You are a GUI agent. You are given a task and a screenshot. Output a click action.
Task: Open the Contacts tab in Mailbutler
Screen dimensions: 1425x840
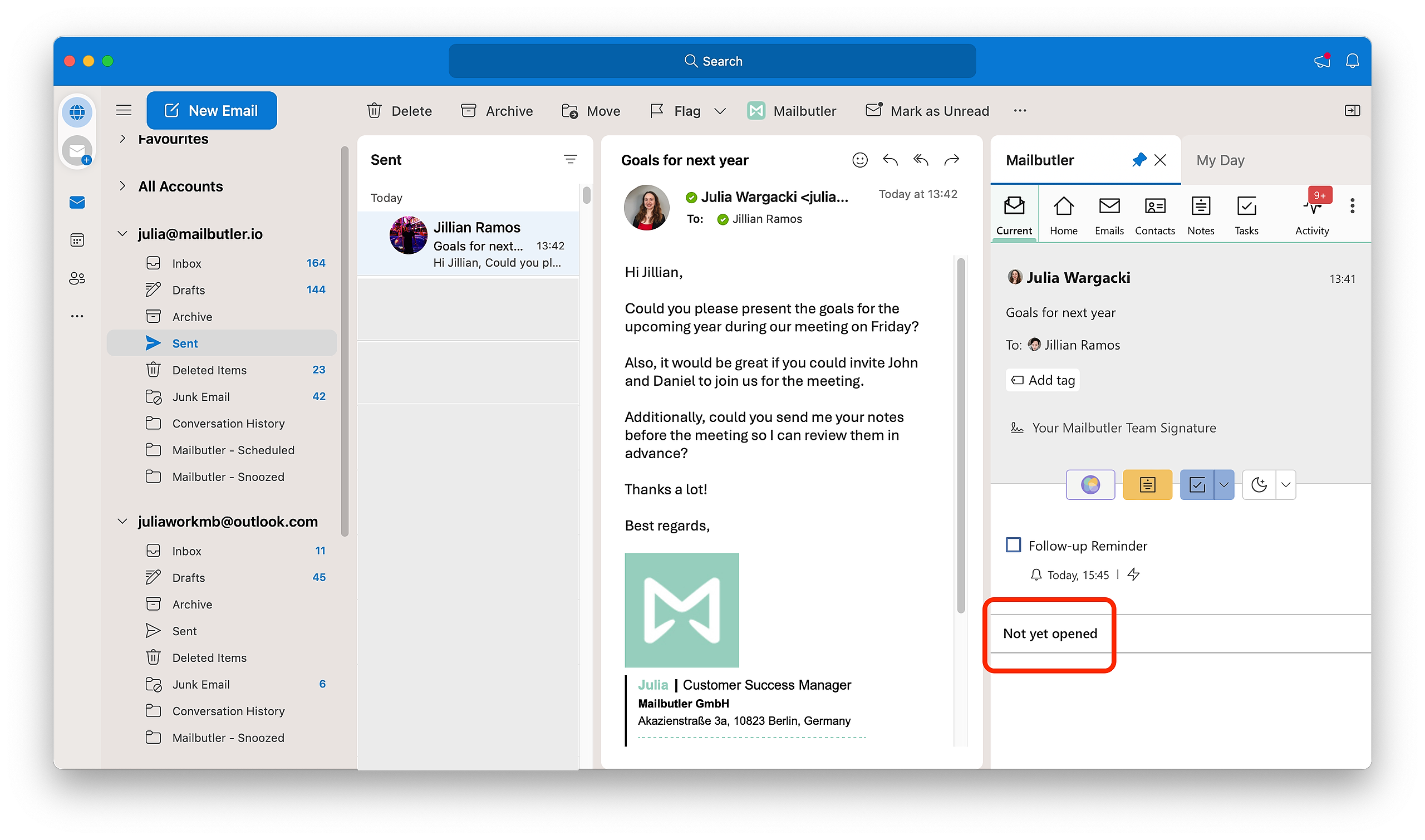click(1154, 214)
